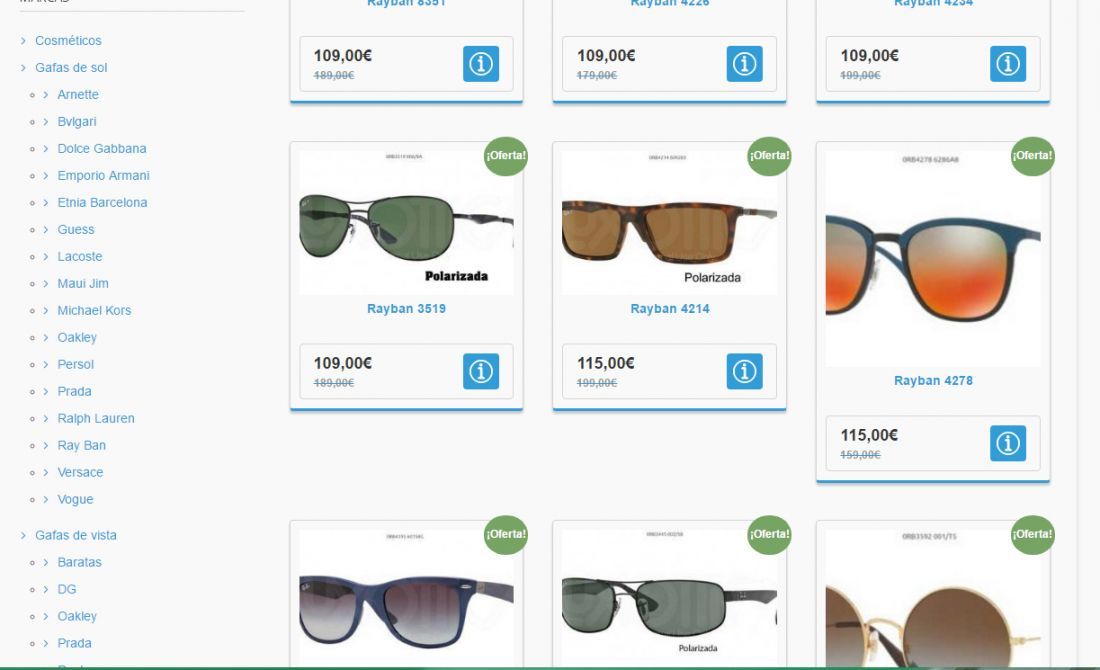The image size is (1100, 670).
Task: Click the ¡Oferta! badge on Rayban 4278
Action: tap(1033, 156)
